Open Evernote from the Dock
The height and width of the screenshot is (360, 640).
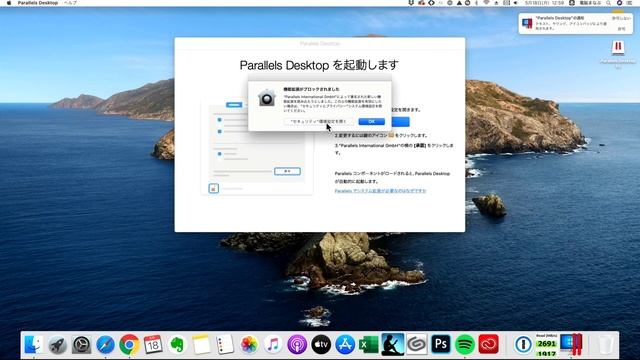pyautogui.click(x=177, y=345)
